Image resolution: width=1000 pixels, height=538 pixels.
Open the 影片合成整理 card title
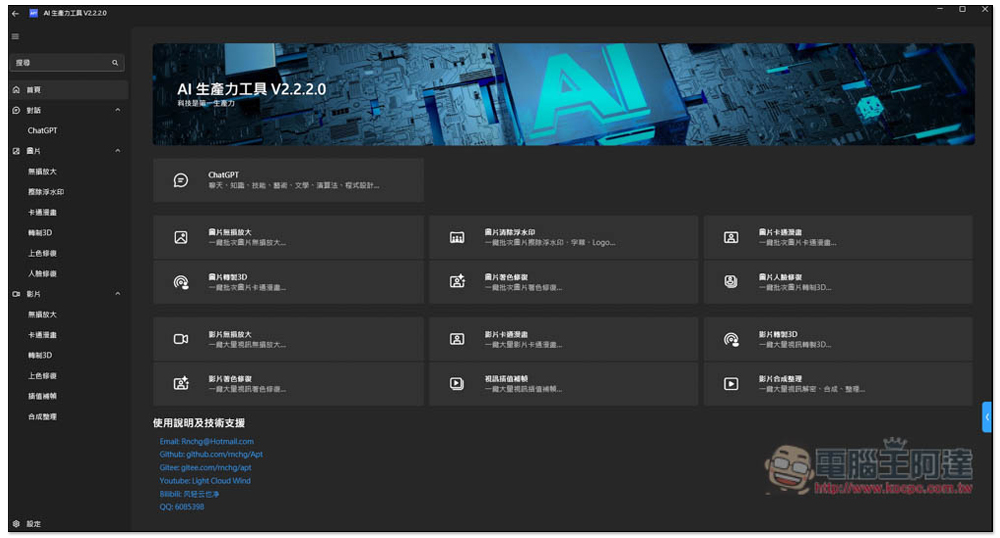780,379
